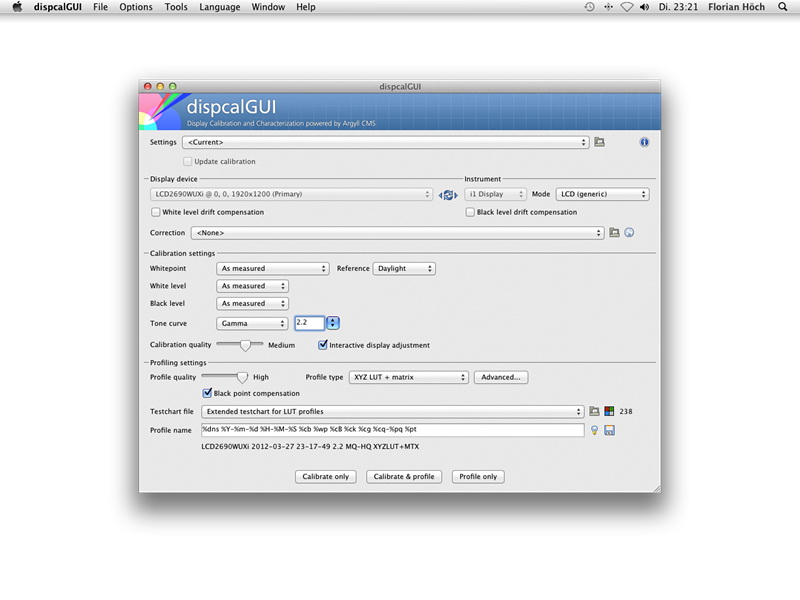
Task: Open Testchart file dropdown
Action: tap(392, 411)
